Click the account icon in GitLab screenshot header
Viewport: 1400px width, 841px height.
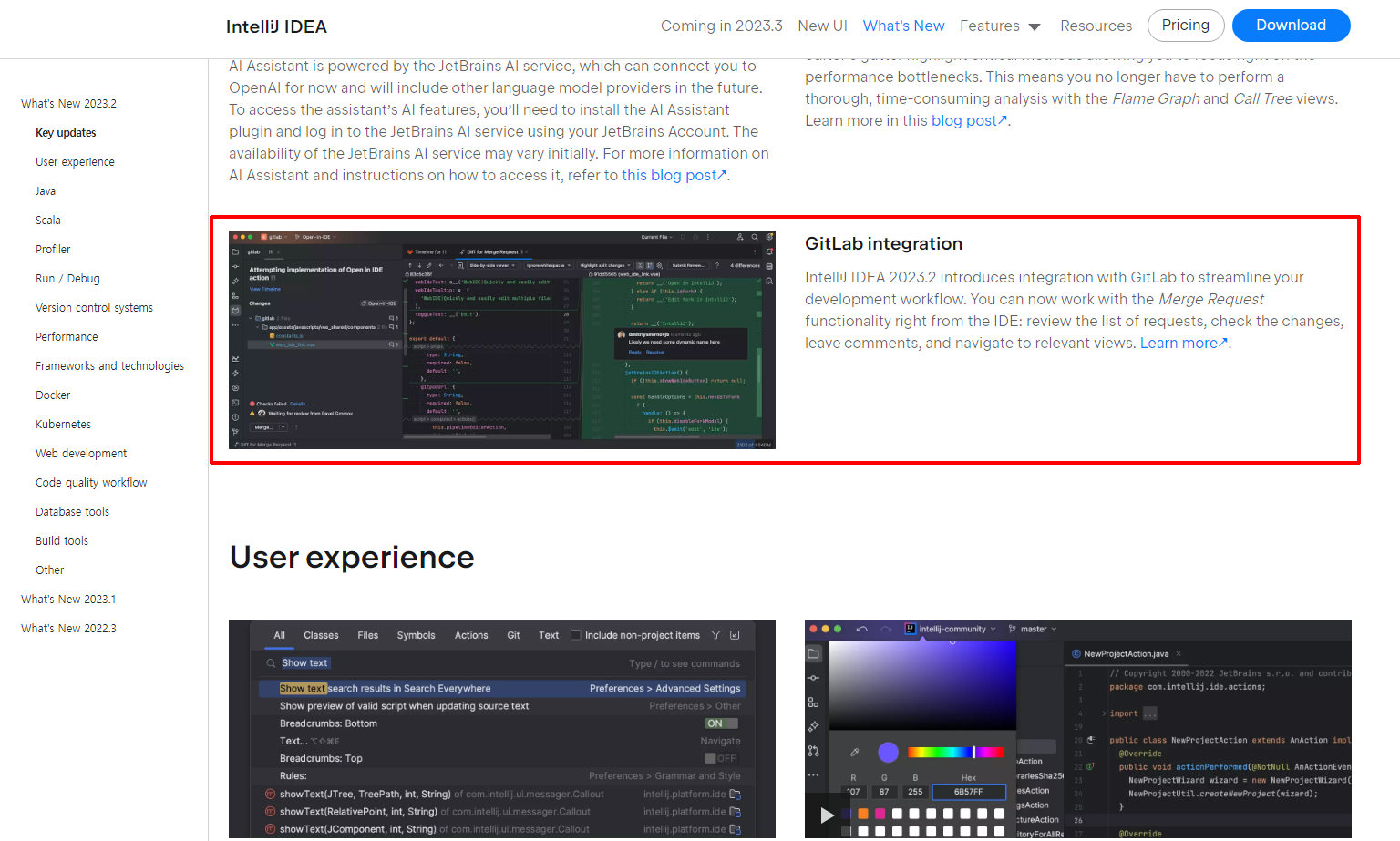[740, 237]
